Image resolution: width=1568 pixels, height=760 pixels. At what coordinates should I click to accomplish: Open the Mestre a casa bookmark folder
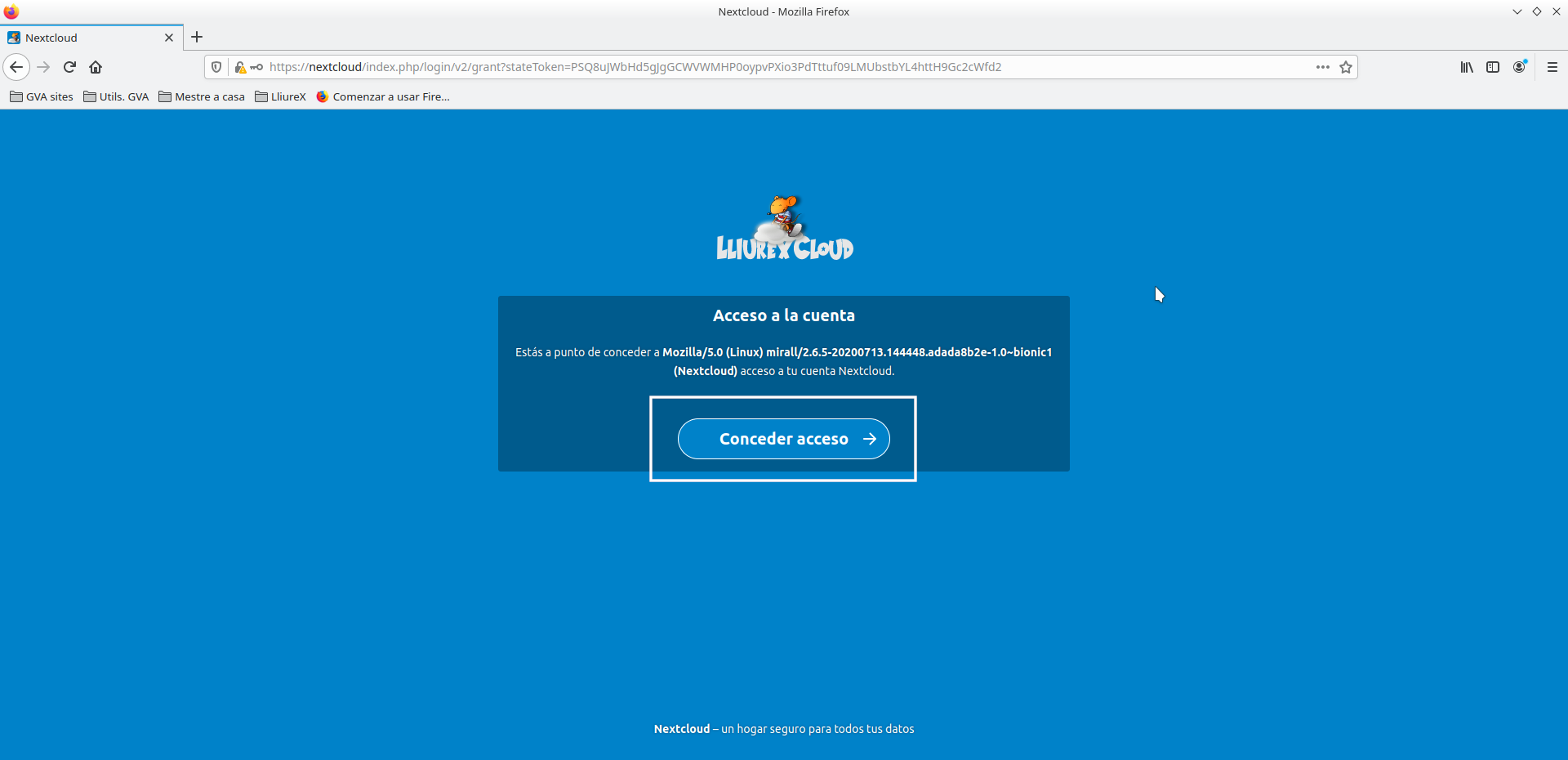click(x=202, y=96)
